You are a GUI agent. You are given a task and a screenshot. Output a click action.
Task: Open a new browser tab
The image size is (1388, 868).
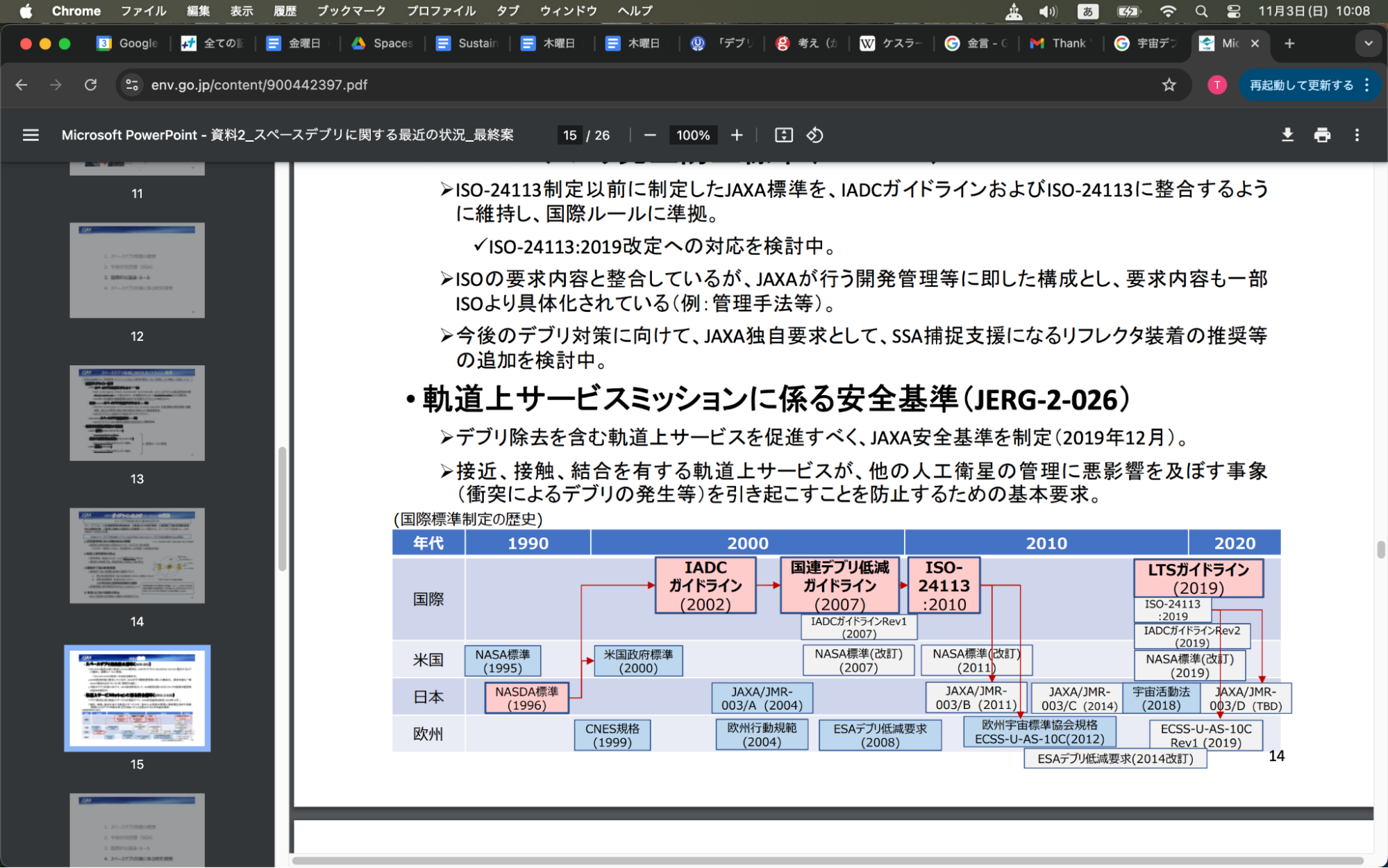coord(1289,44)
